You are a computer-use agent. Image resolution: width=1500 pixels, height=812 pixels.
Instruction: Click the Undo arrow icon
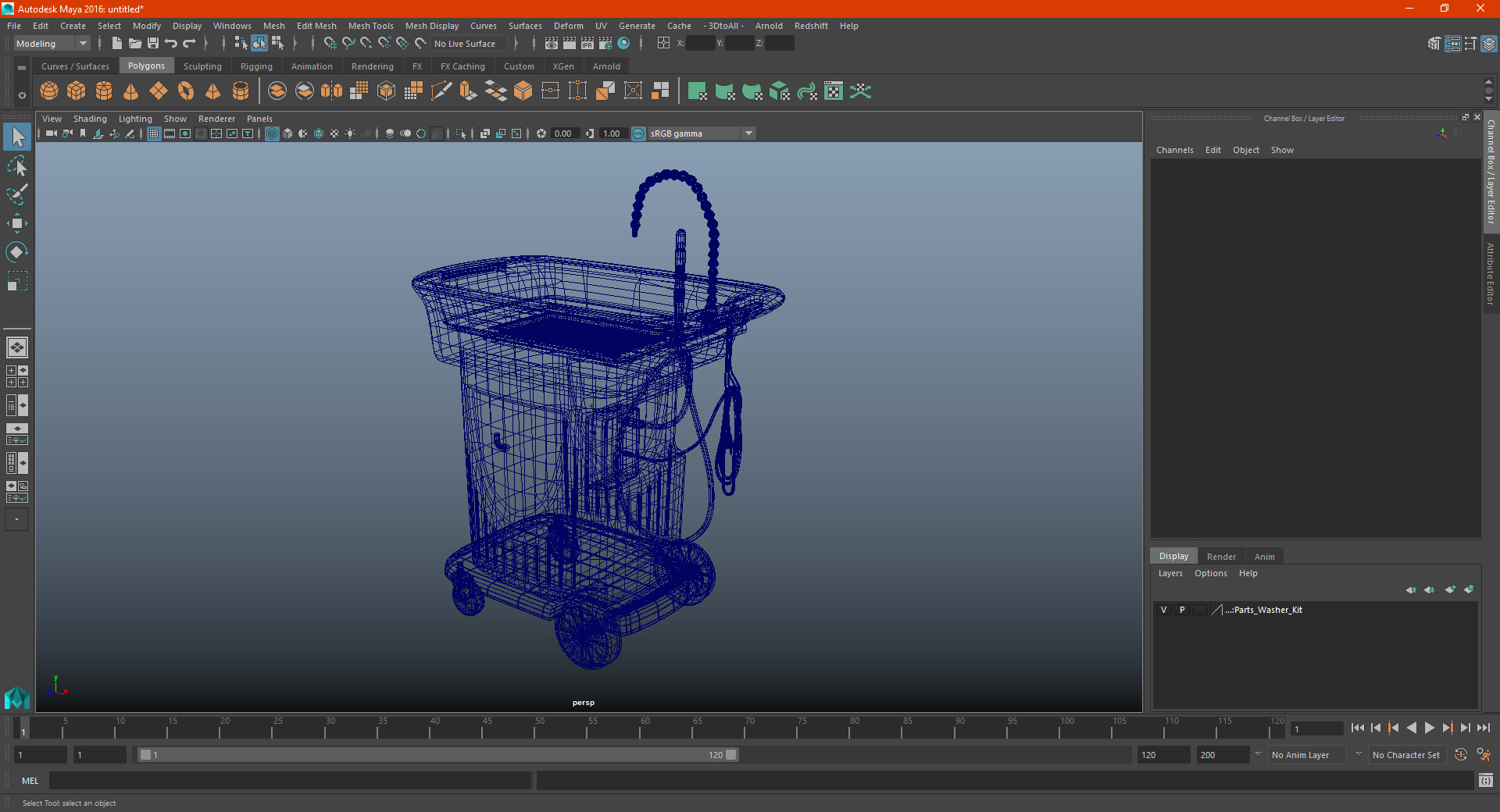coord(171,44)
